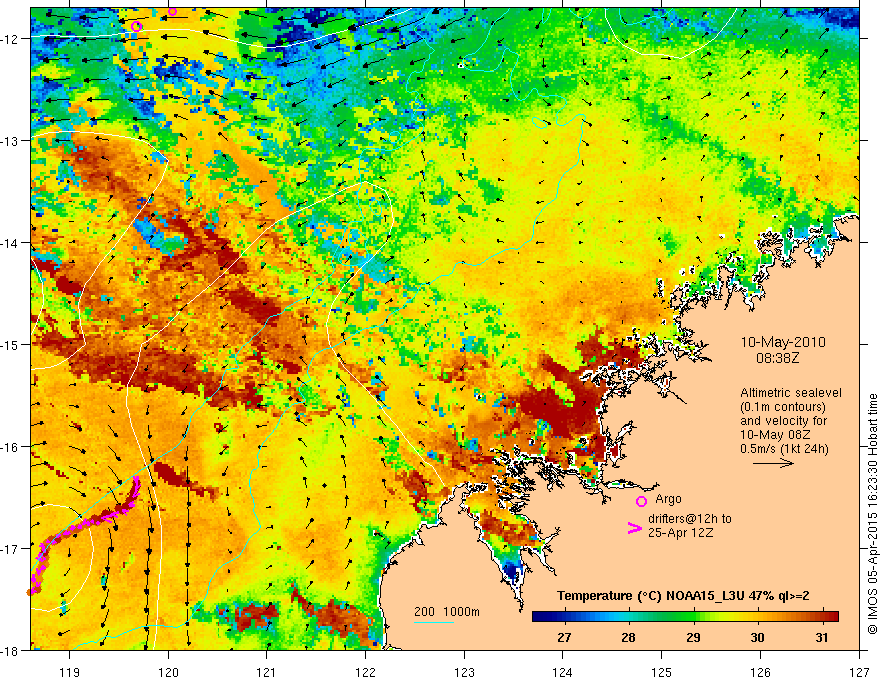Click the longitude axis label 121
Screen dimensions: 880x680
click(x=267, y=672)
